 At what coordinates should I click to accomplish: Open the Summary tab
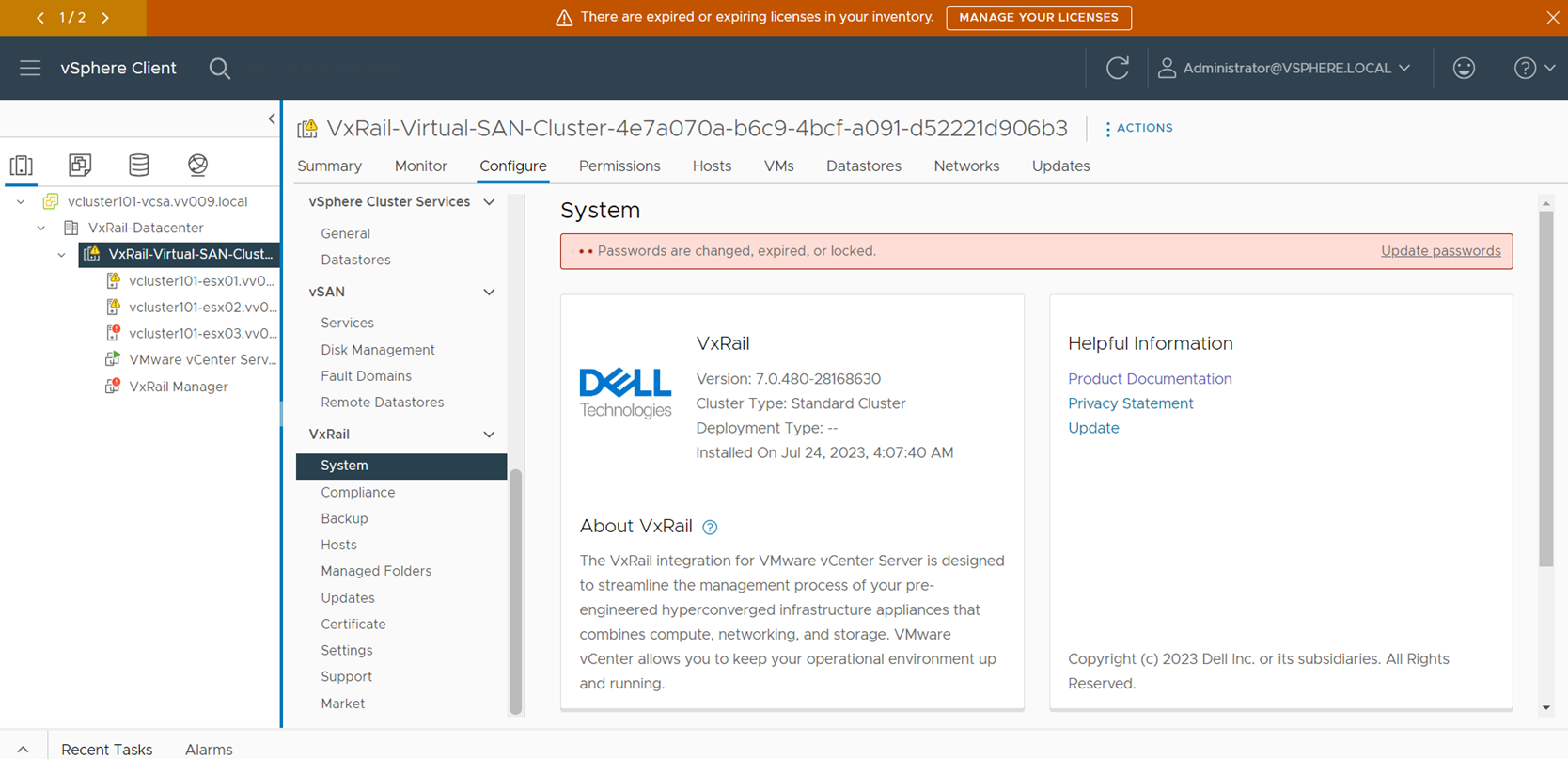[329, 166]
